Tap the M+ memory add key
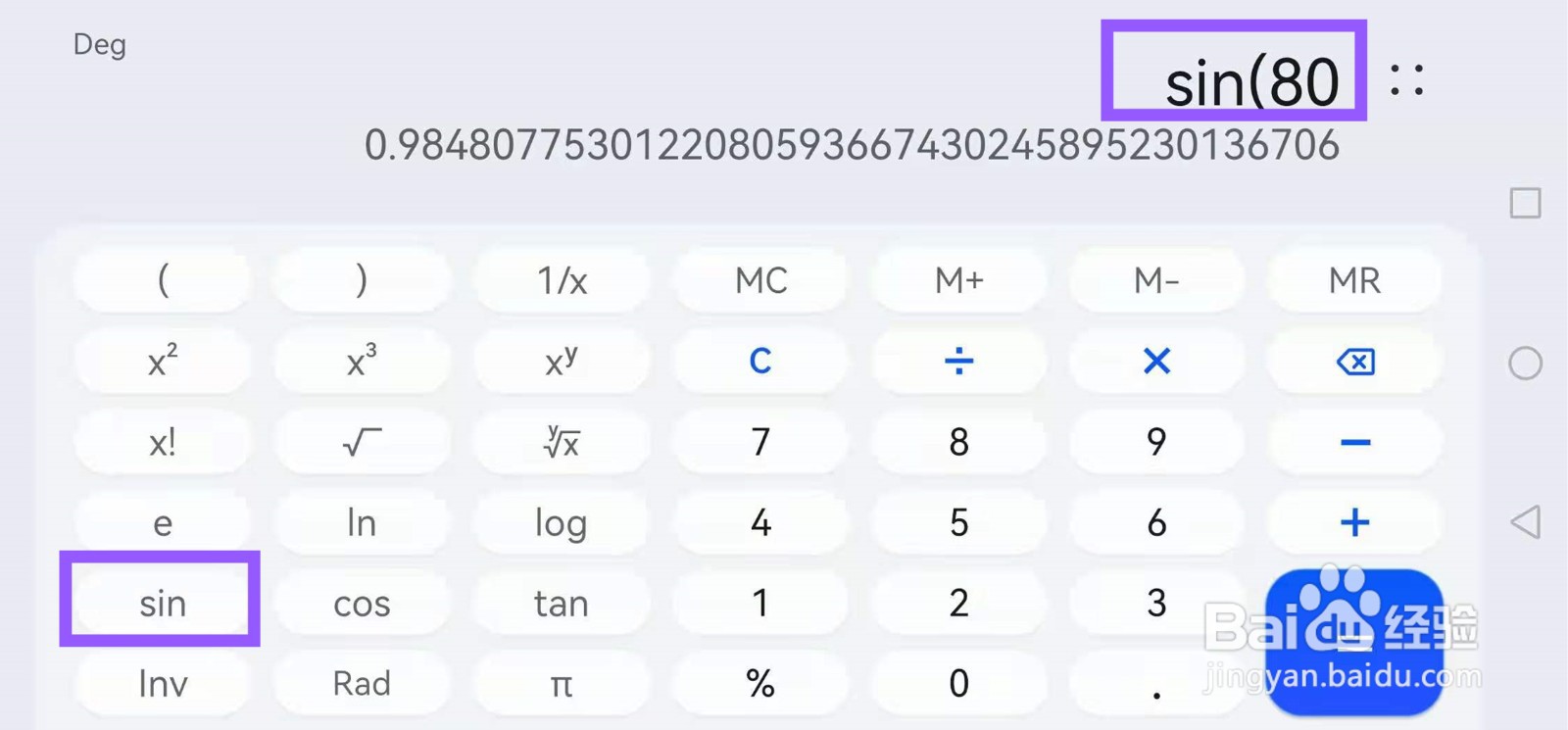The image size is (1568, 730). (x=958, y=281)
